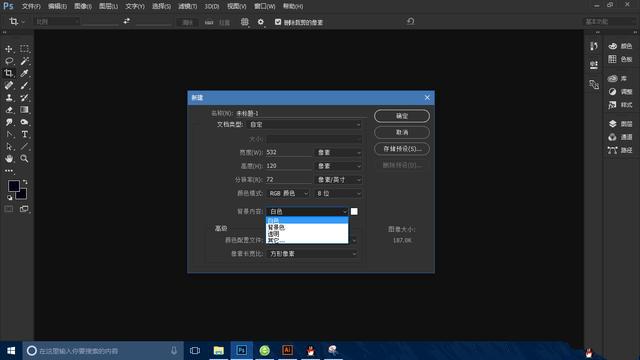
Task: Open the File menu
Action: [31, 7]
